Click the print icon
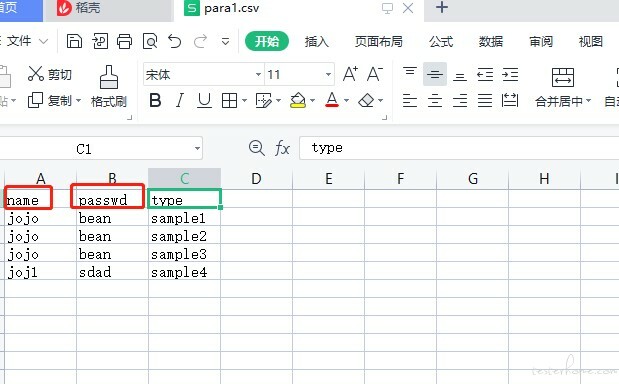The width and height of the screenshot is (619, 384). [124, 41]
